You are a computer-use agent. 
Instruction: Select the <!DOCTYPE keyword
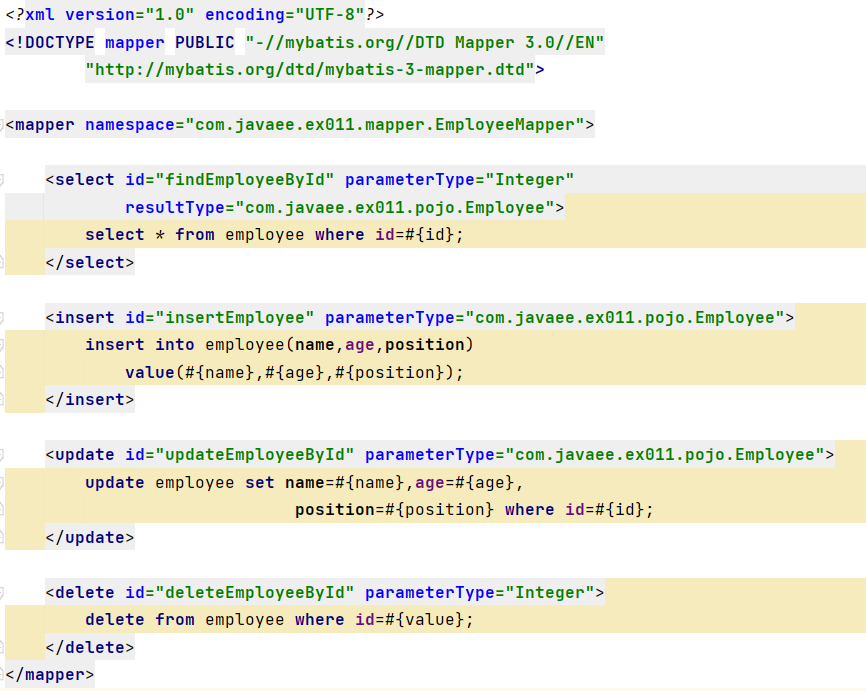[x=50, y=43]
